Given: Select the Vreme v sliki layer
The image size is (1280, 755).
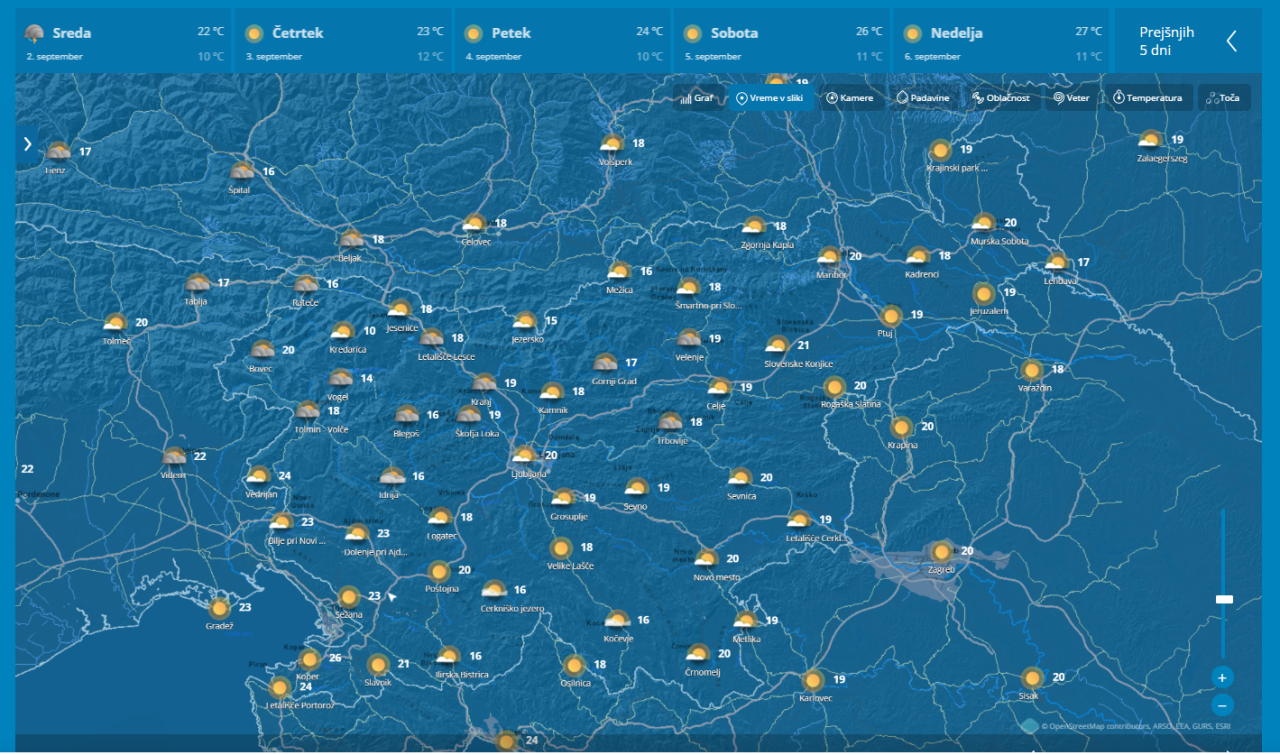Looking at the screenshot, I should pos(770,98).
